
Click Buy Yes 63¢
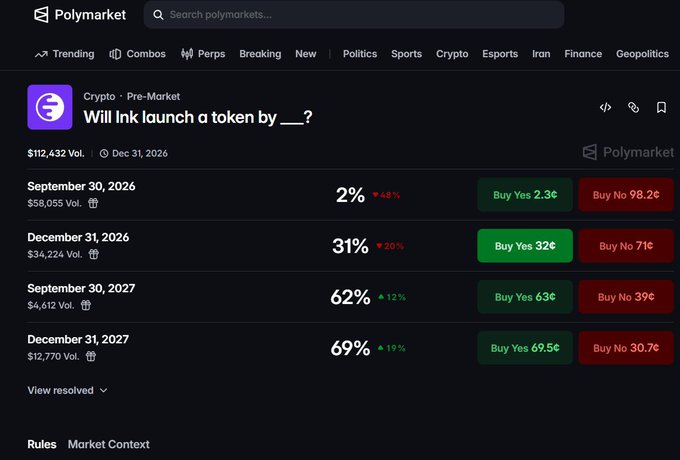click(x=525, y=297)
